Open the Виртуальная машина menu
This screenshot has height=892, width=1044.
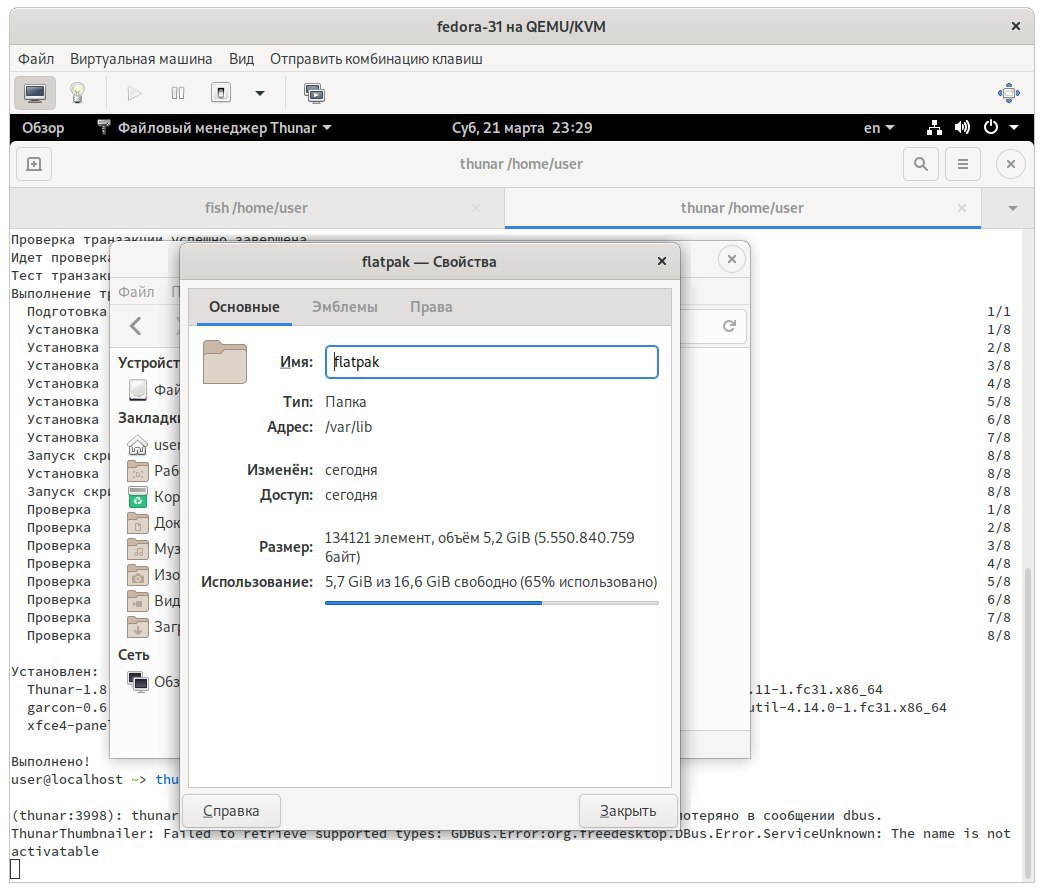pyautogui.click(x=141, y=59)
